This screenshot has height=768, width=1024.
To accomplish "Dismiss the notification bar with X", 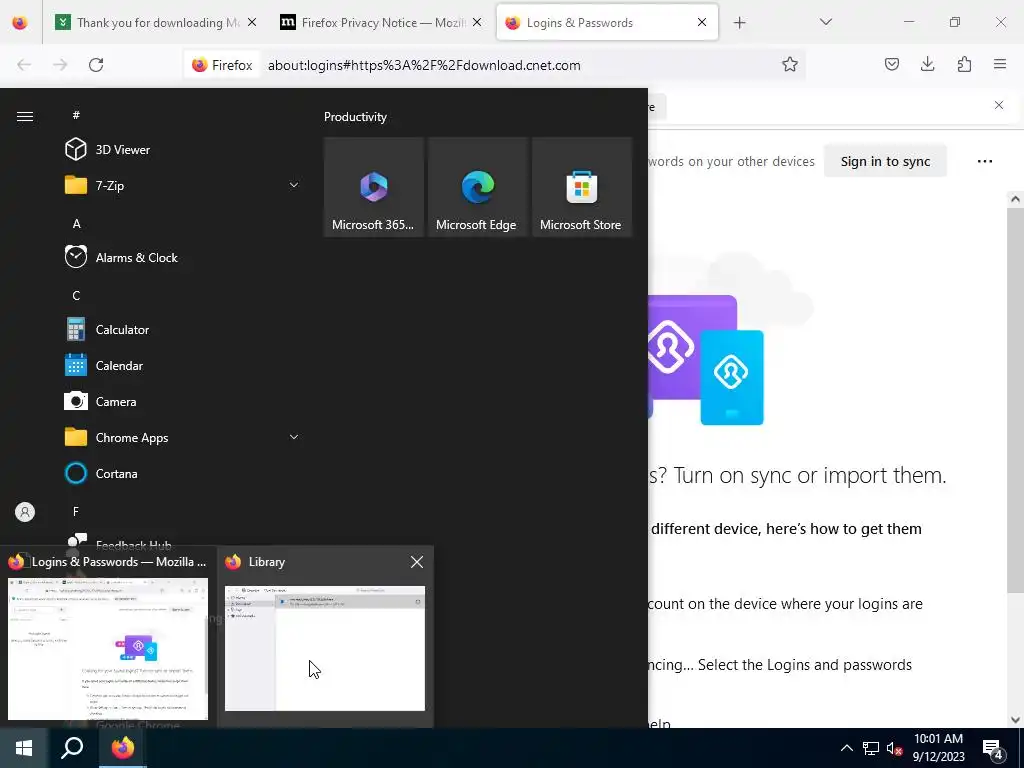I will [999, 105].
